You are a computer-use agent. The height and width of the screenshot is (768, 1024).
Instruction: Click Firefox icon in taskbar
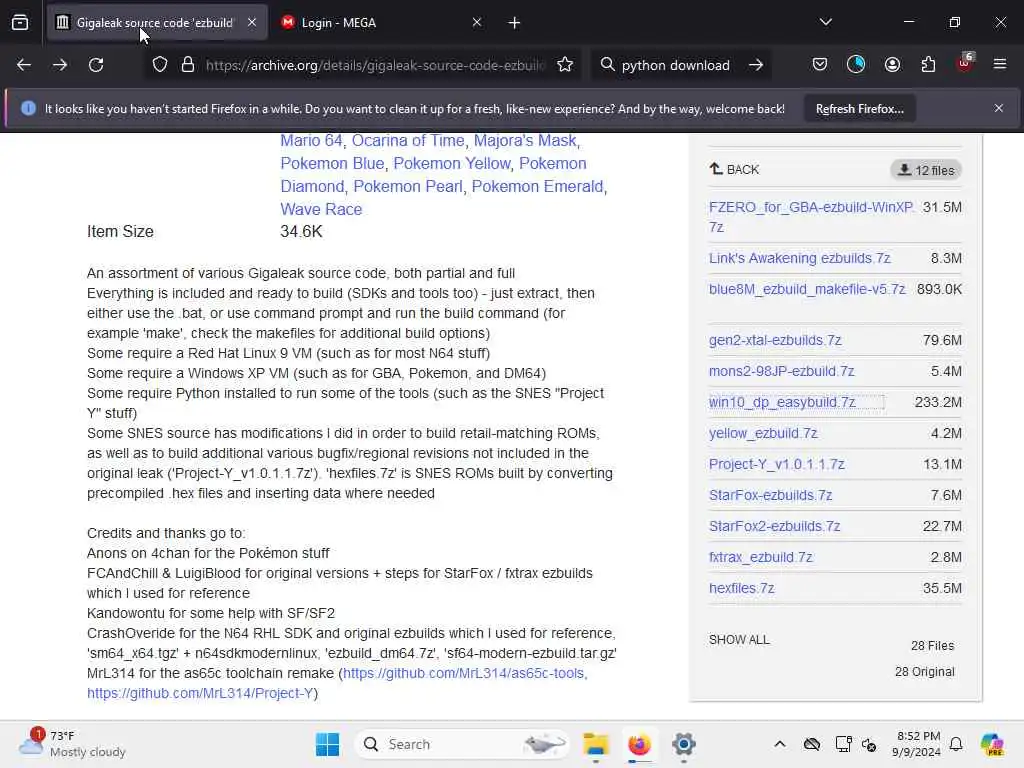point(639,744)
